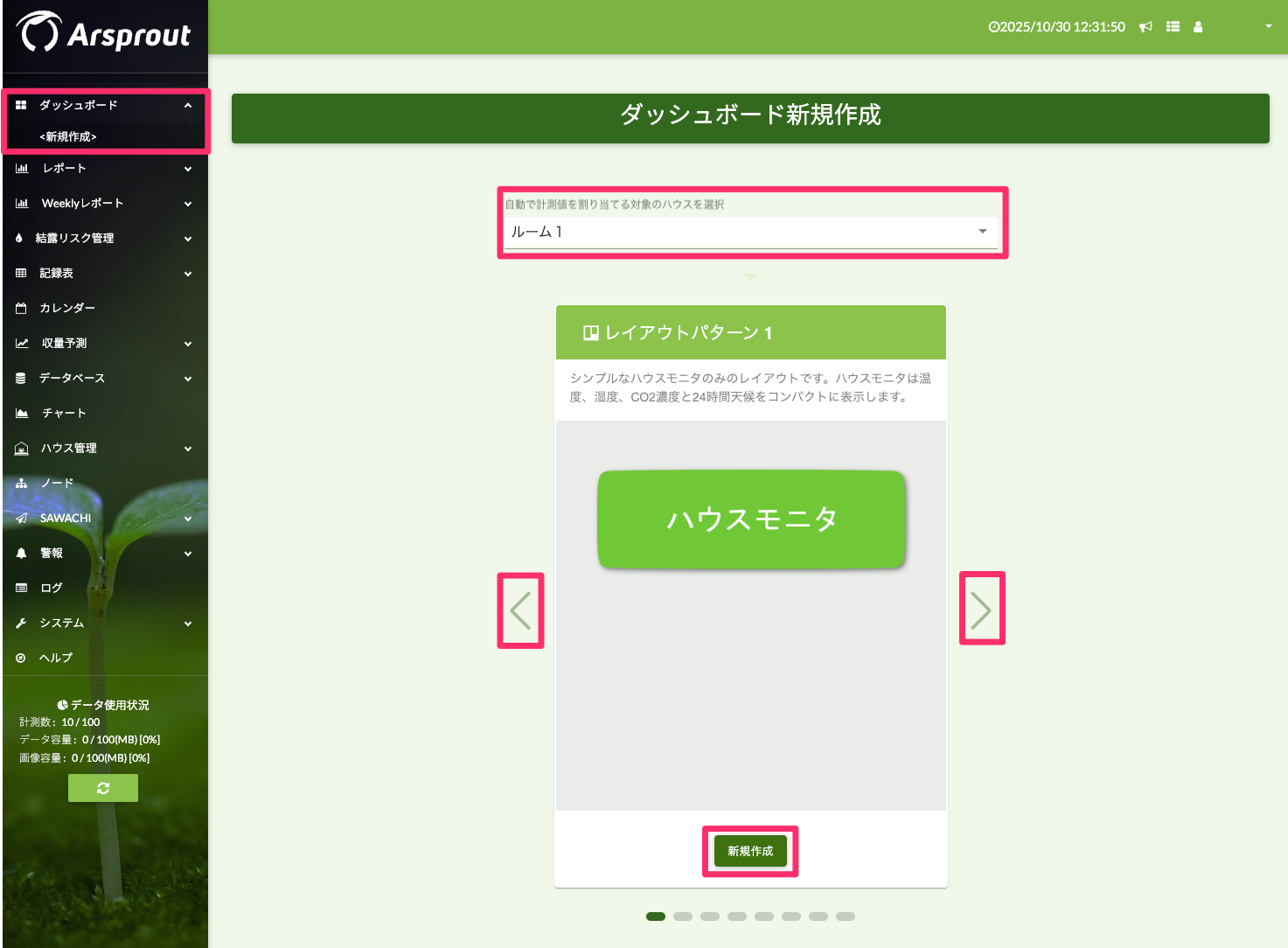Click the 新規作成 create button
This screenshot has width=1288, height=948.
point(750,851)
